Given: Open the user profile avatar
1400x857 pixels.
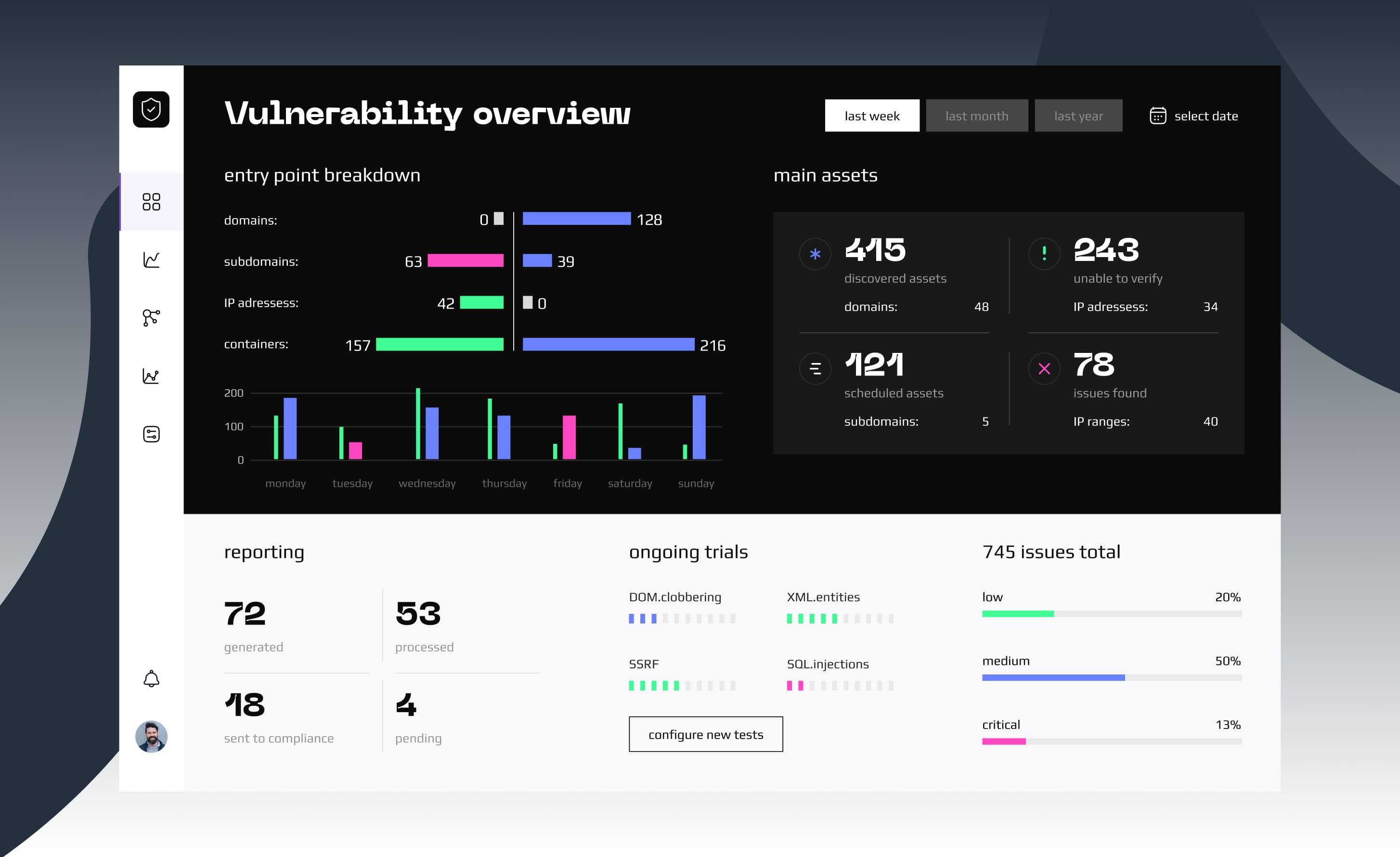Looking at the screenshot, I should pos(151,737).
